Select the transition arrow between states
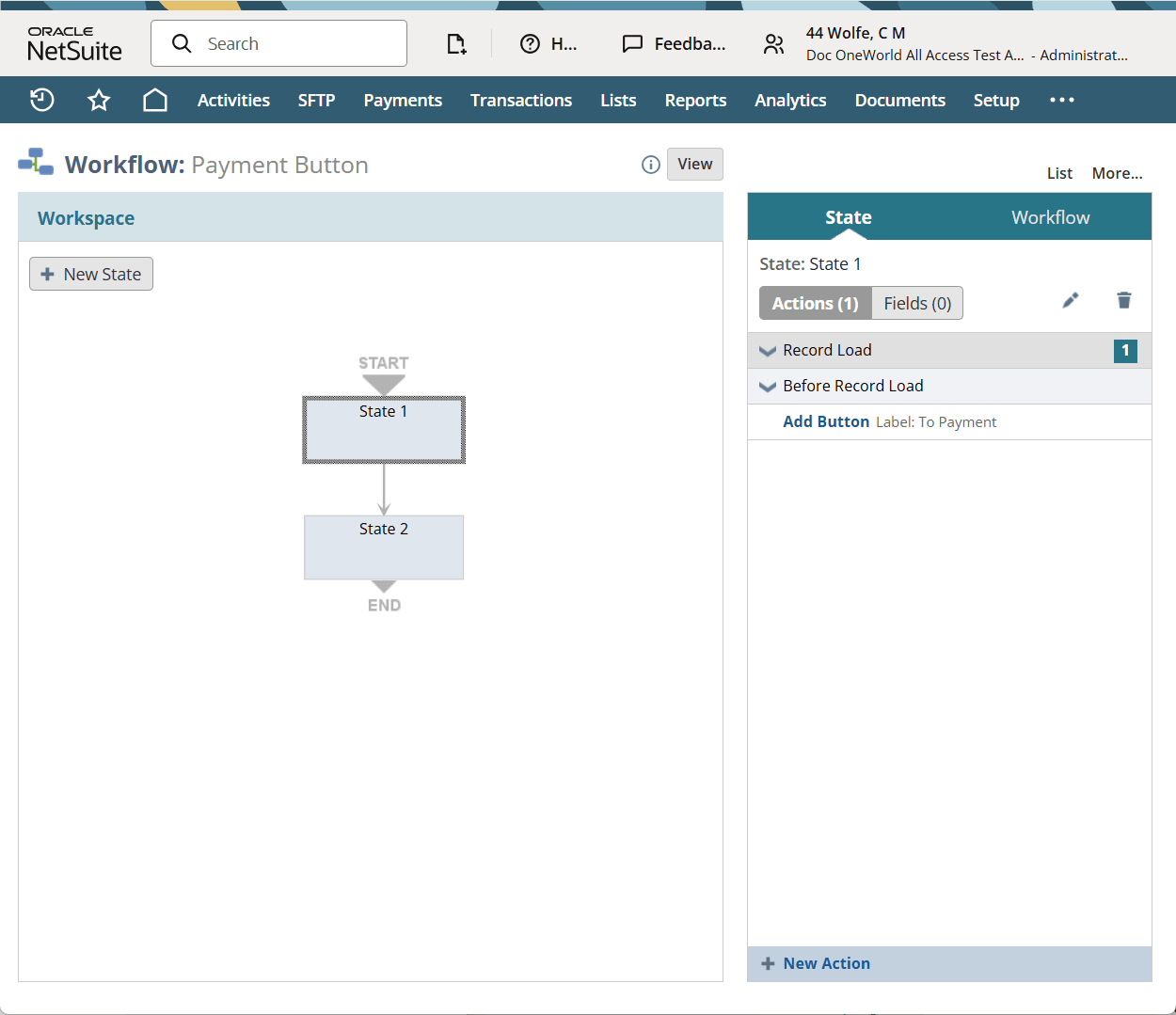The width and height of the screenshot is (1176, 1015). click(x=384, y=489)
